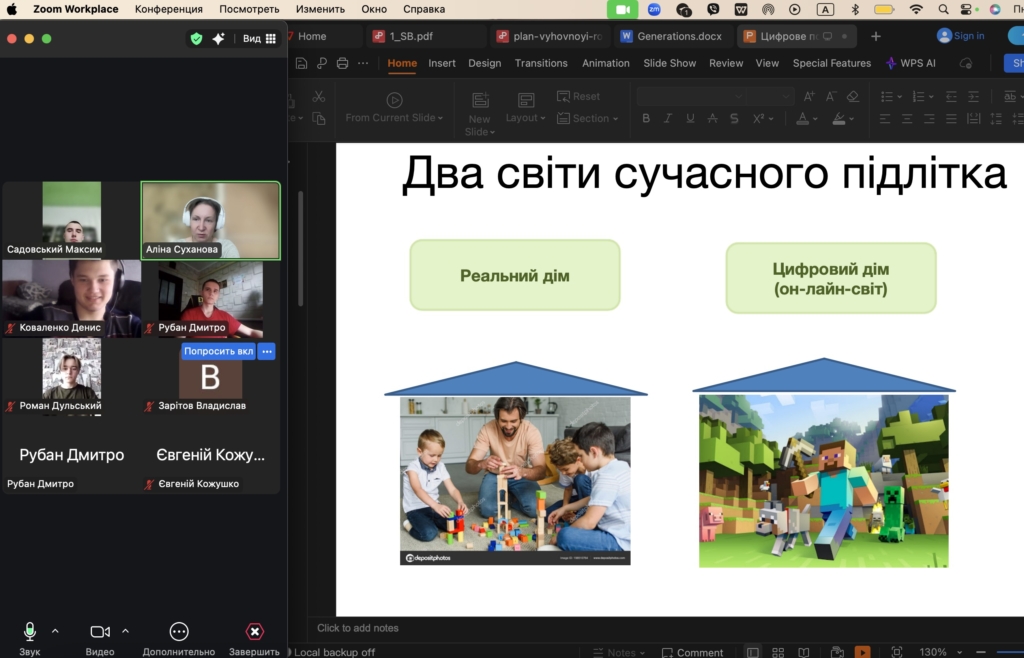Toggle the Видео camera button
The image size is (1024, 658).
100,631
